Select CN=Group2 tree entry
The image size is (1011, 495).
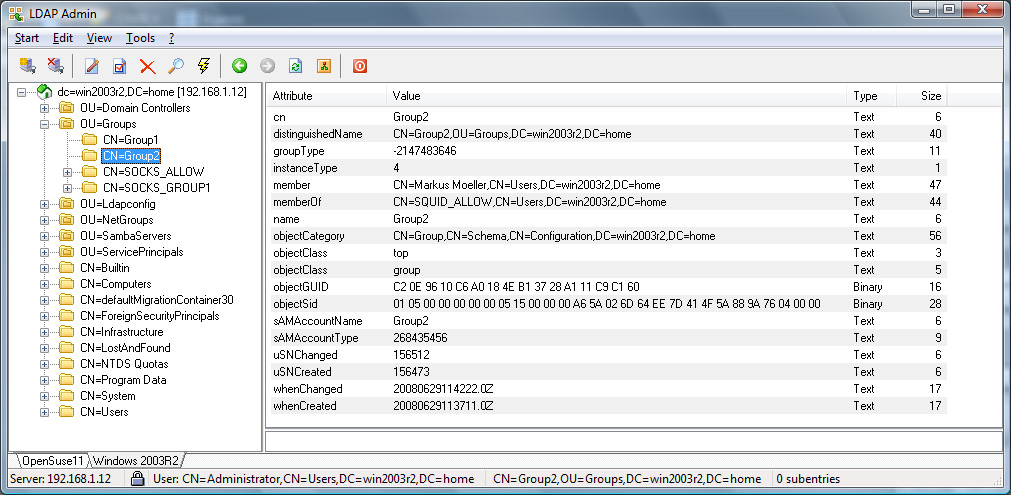point(131,155)
